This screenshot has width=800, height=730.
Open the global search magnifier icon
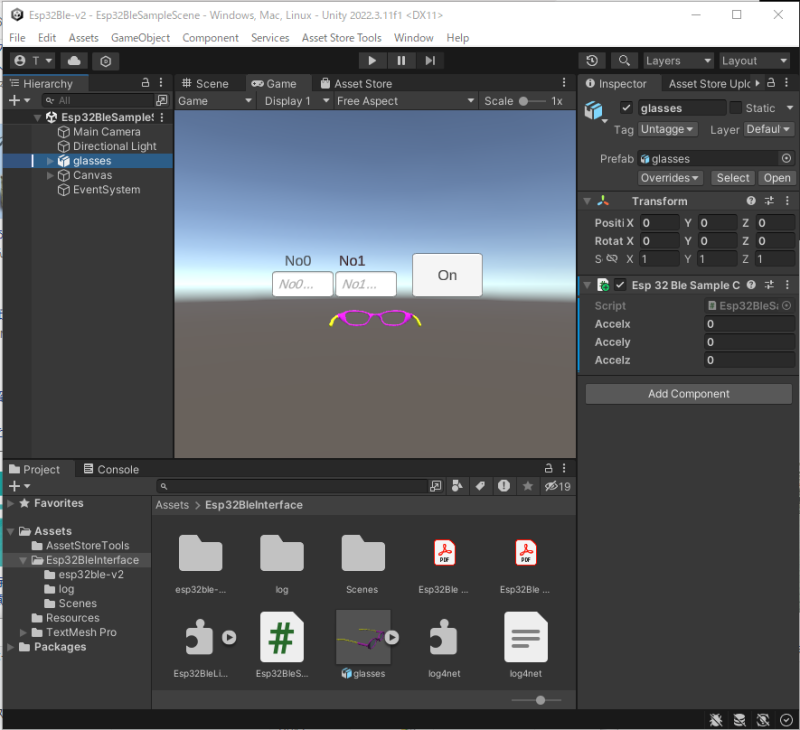[624, 61]
